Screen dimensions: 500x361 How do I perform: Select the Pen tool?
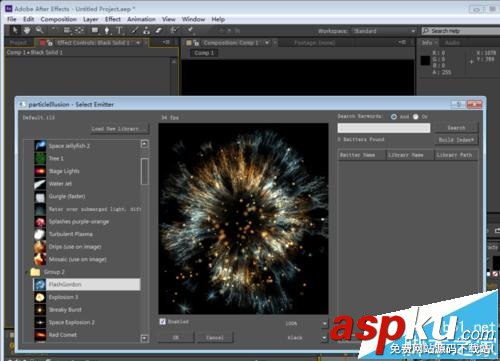tap(107, 31)
